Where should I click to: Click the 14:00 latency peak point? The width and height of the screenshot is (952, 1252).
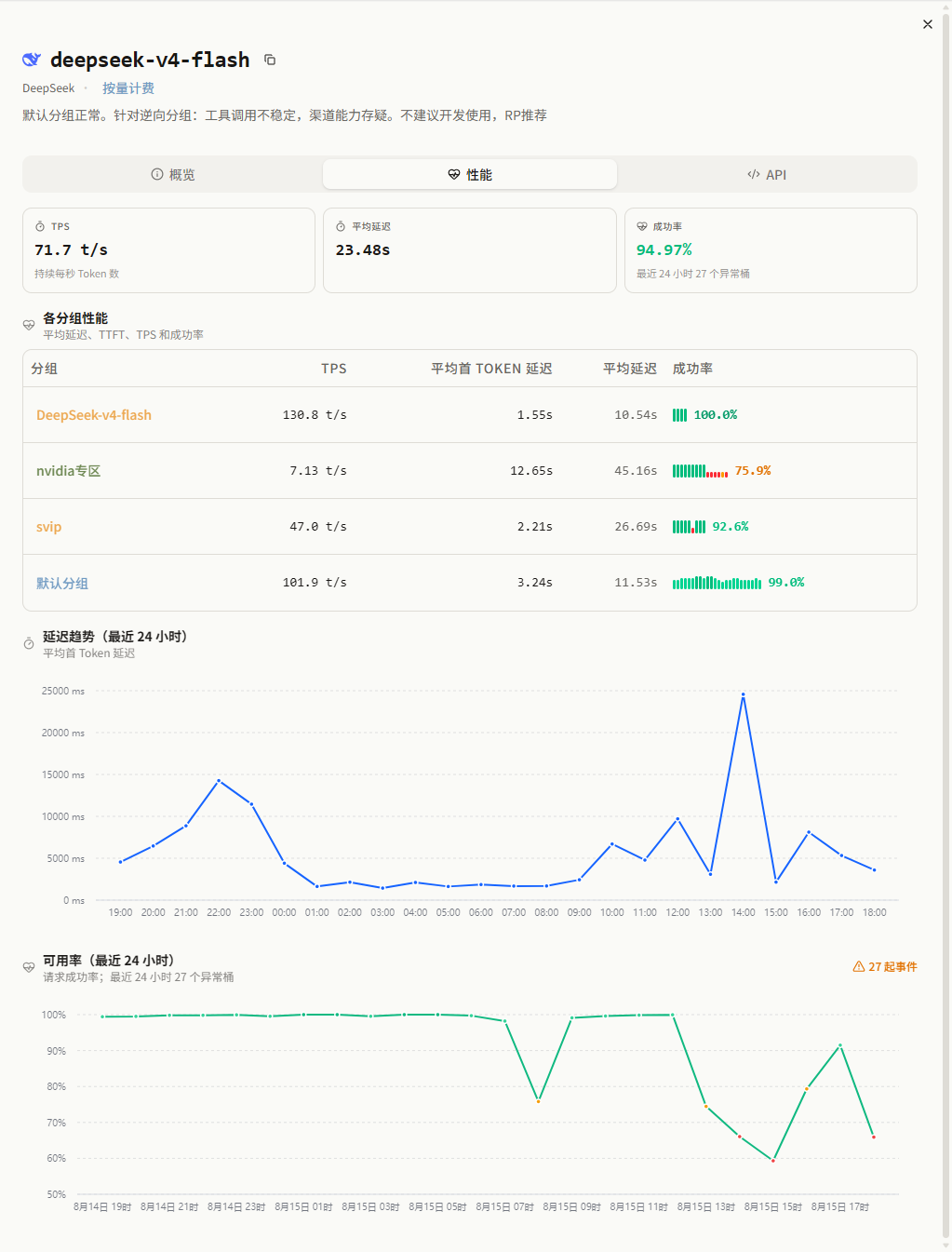pyautogui.click(x=743, y=694)
